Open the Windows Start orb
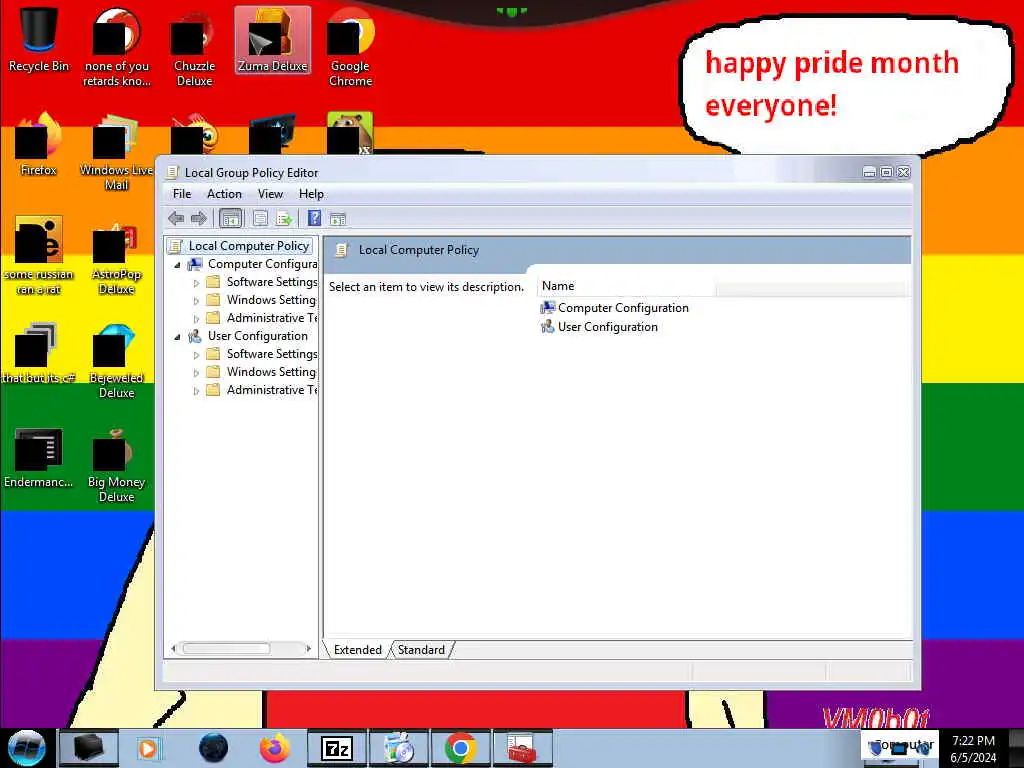The image size is (1024, 768). pos(27,748)
